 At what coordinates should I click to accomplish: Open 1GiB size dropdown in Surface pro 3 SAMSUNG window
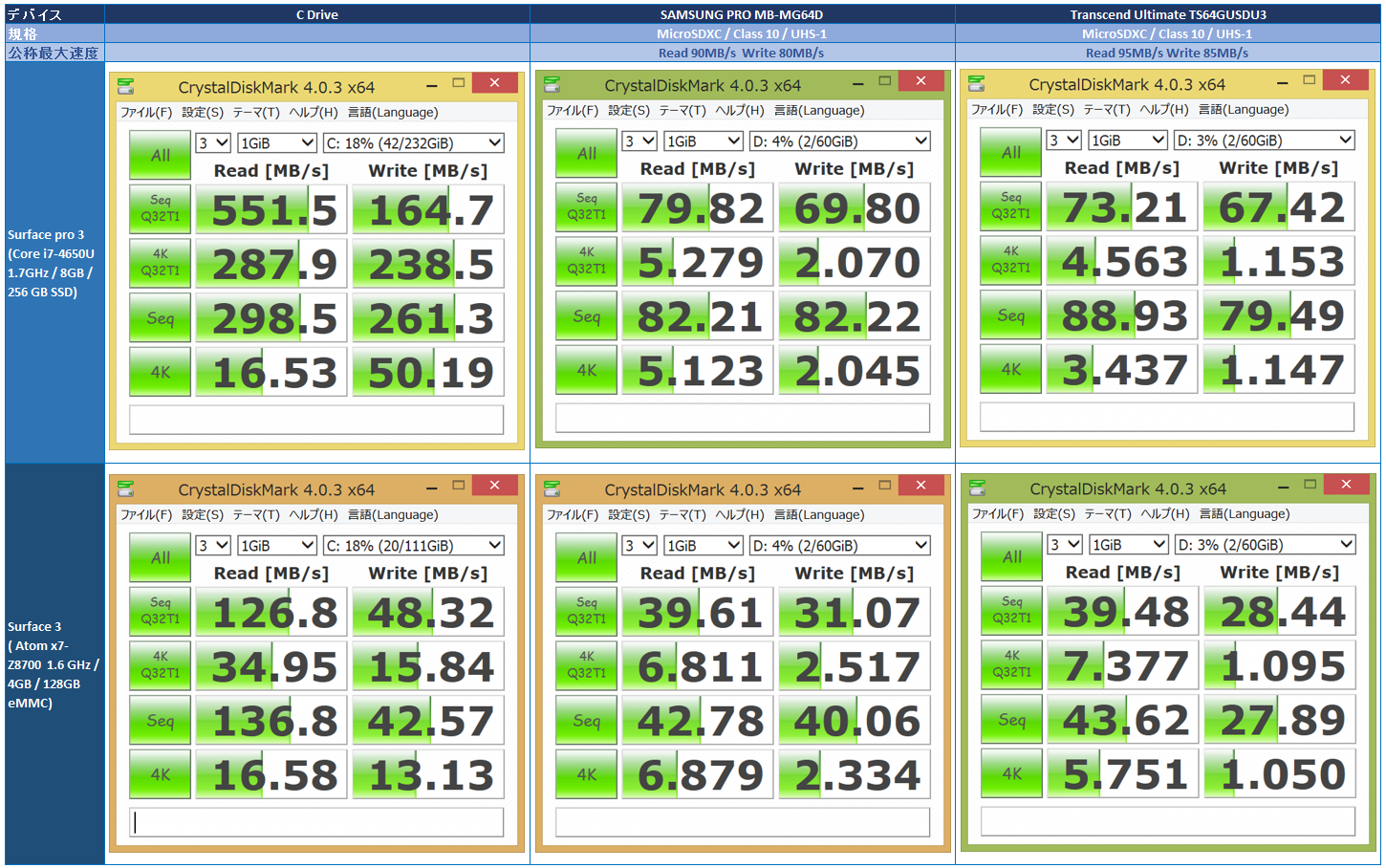coord(704,141)
